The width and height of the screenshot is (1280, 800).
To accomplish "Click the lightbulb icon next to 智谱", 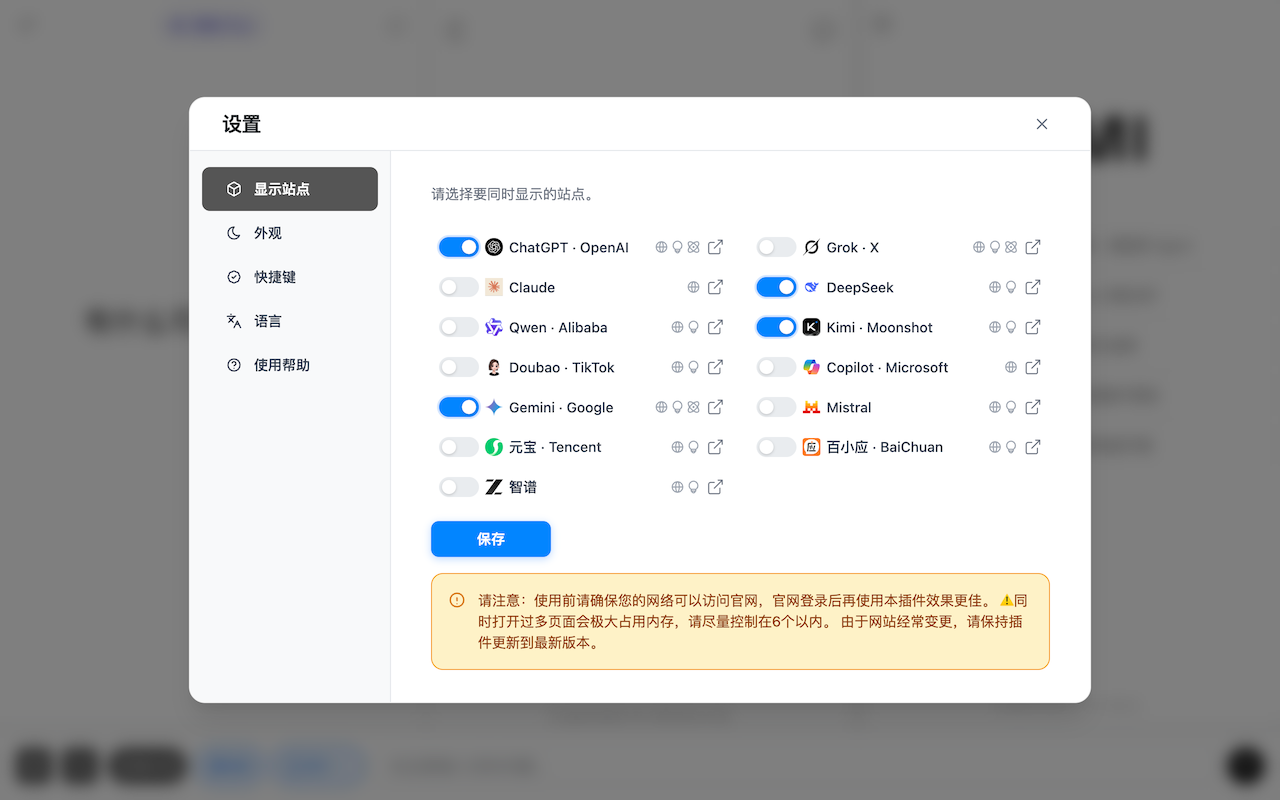I will [694, 487].
